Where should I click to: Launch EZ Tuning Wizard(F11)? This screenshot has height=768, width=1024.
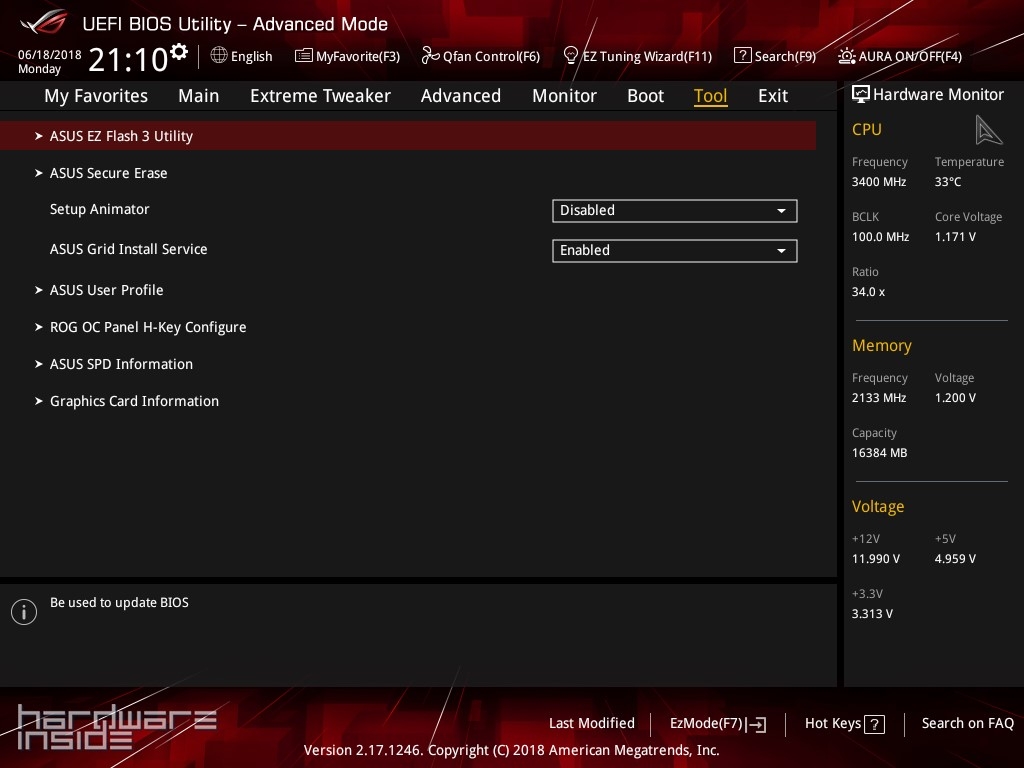point(637,56)
